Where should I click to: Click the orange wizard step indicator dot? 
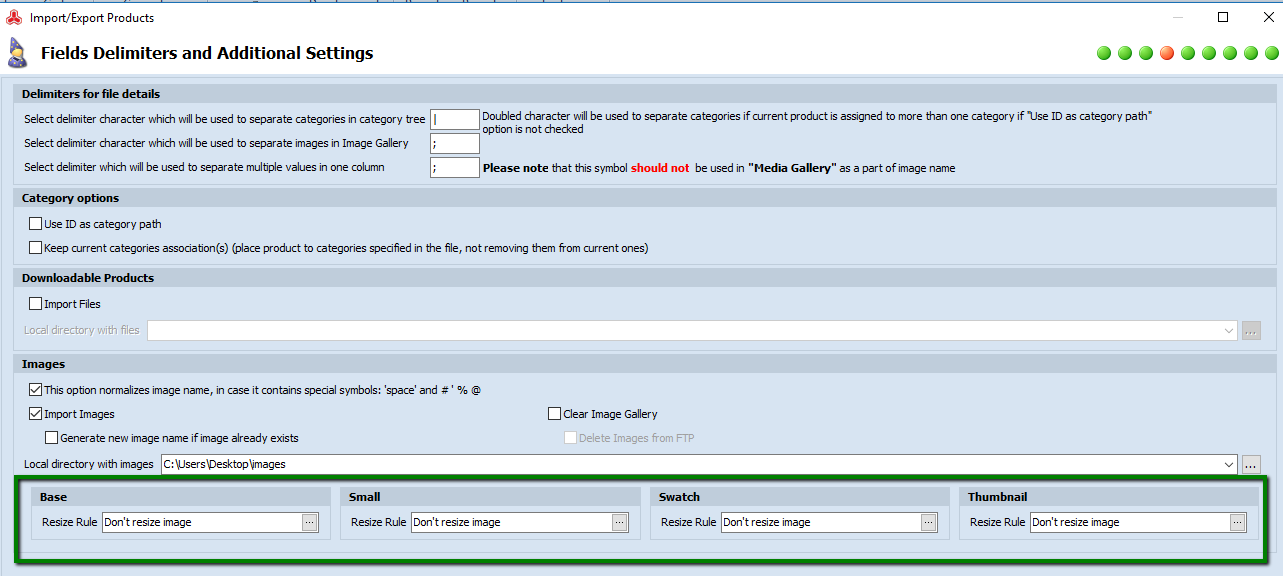click(1167, 53)
